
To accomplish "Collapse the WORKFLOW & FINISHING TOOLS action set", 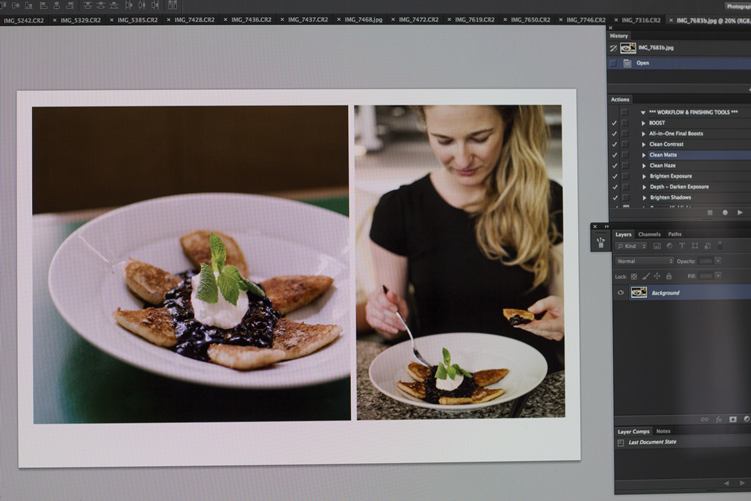I will tap(643, 113).
